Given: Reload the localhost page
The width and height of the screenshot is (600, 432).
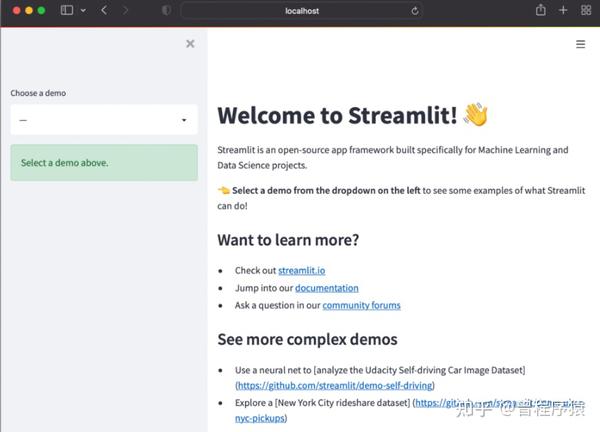Looking at the screenshot, I should [x=415, y=11].
